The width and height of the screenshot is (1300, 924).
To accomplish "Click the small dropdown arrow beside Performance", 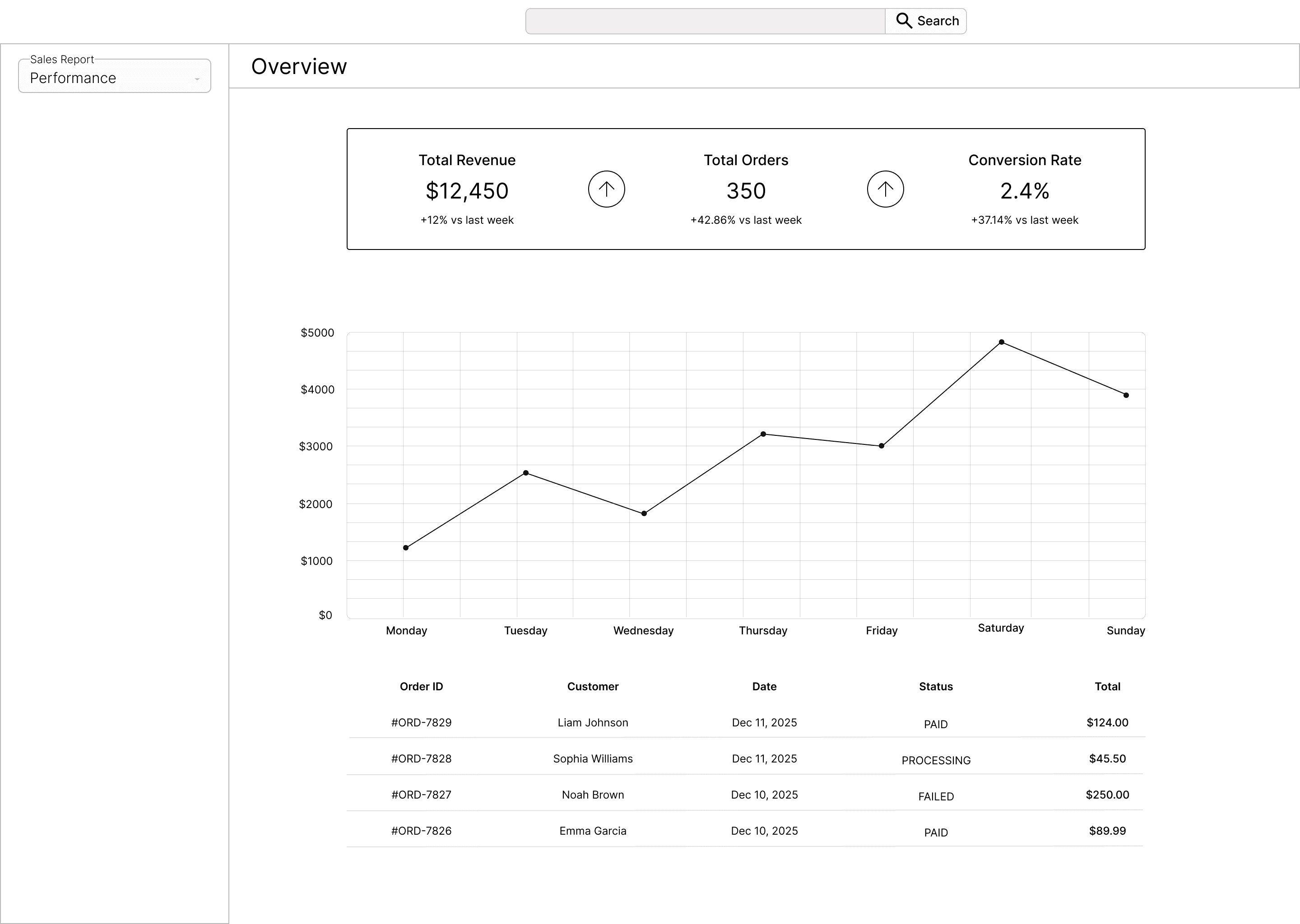I will (x=197, y=79).
